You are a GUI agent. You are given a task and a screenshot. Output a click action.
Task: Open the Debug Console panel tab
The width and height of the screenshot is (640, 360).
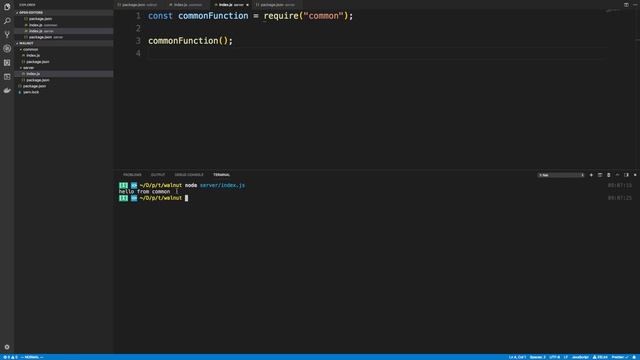point(189,175)
